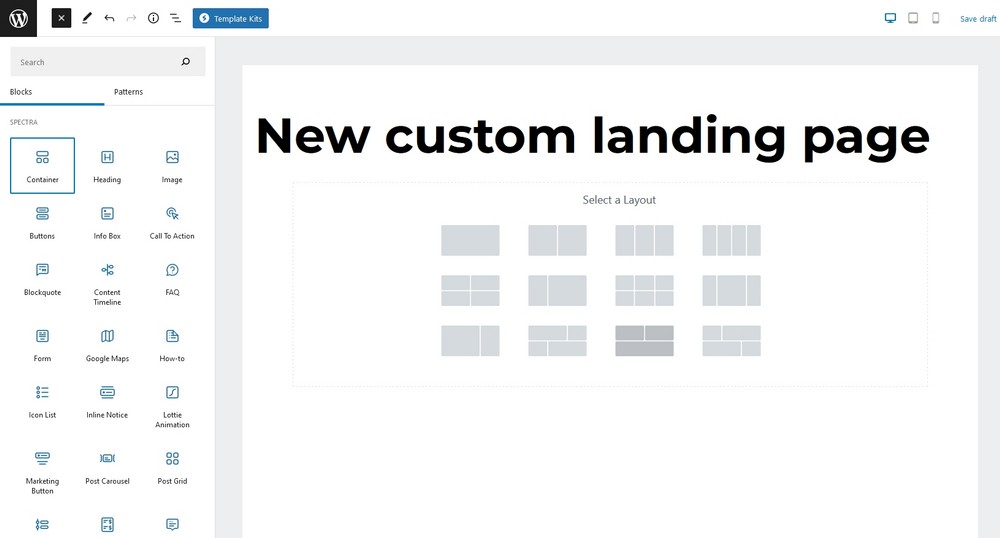
Task: Open Template Kits
Action: [x=231, y=18]
